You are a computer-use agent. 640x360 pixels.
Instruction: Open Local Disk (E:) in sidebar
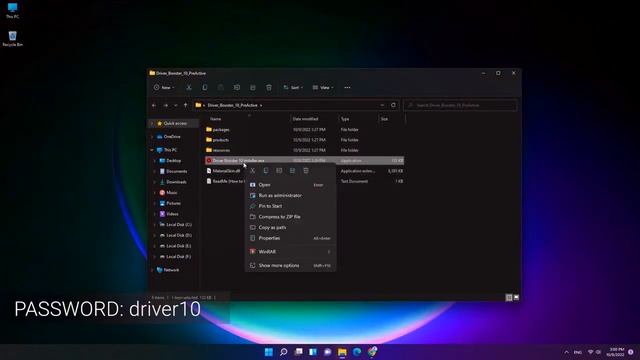[x=179, y=246]
